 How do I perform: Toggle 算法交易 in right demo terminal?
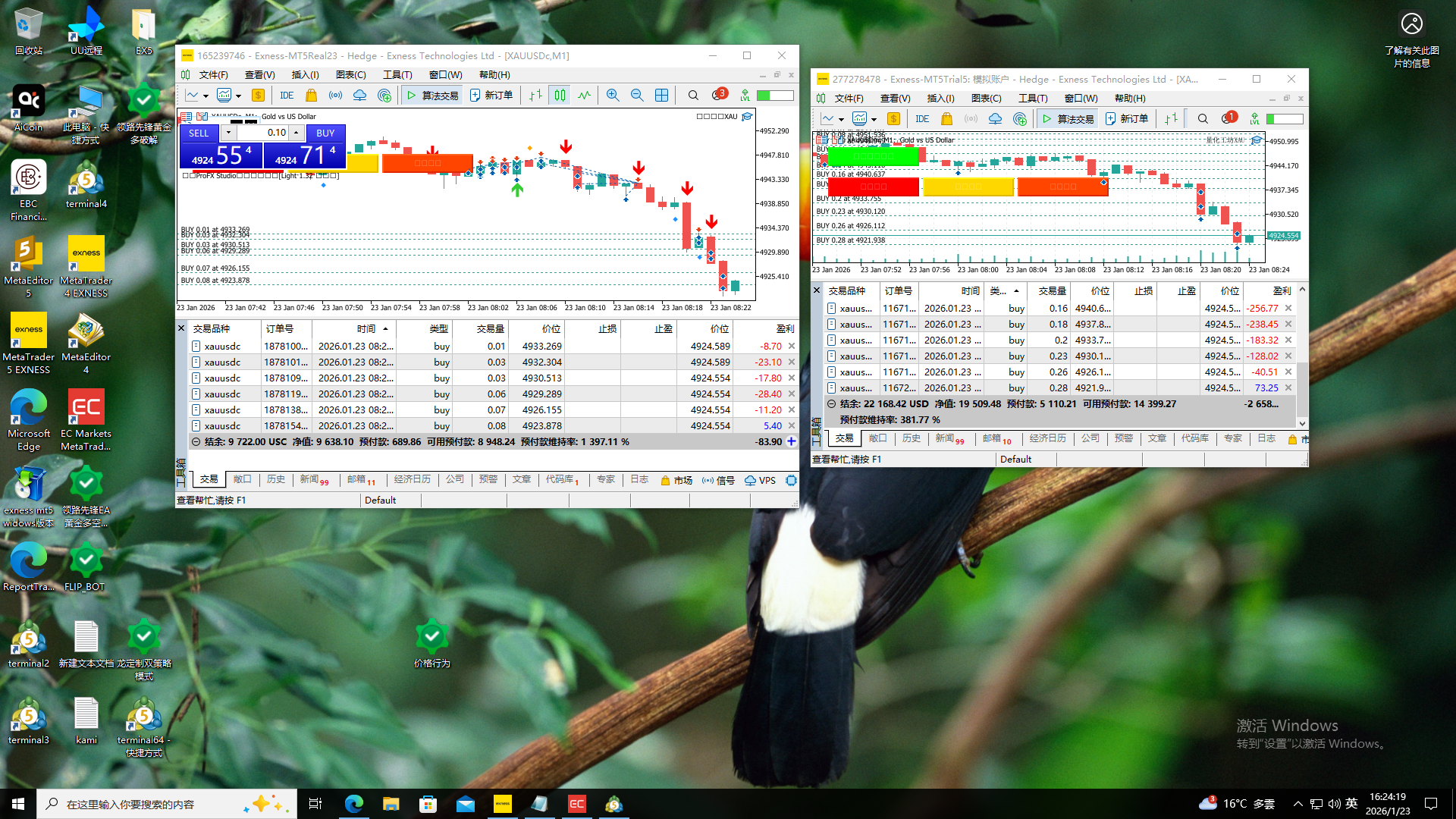pyautogui.click(x=1068, y=119)
